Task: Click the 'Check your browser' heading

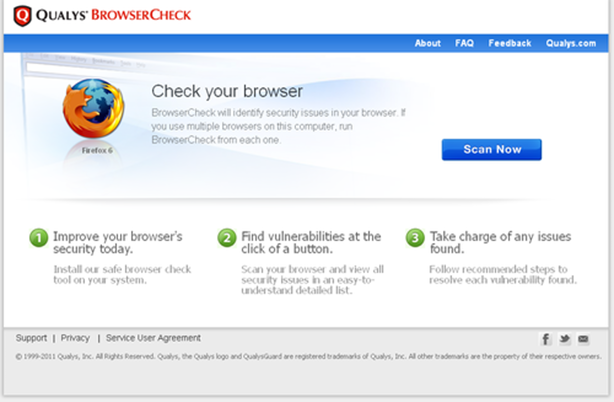Action: click(227, 91)
